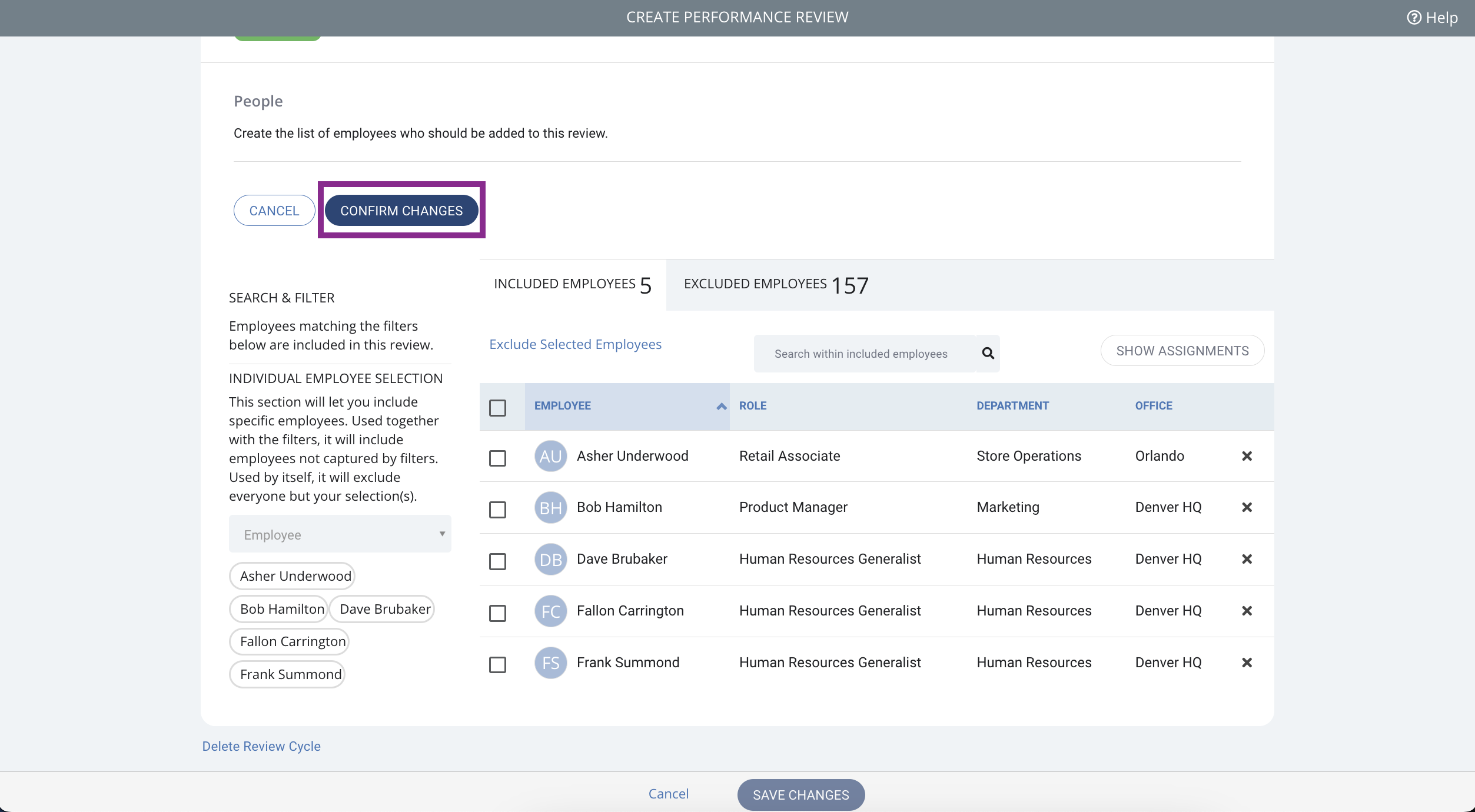Click the Orlando office cell
This screenshot has width=1475, height=812.
pyautogui.click(x=1160, y=456)
